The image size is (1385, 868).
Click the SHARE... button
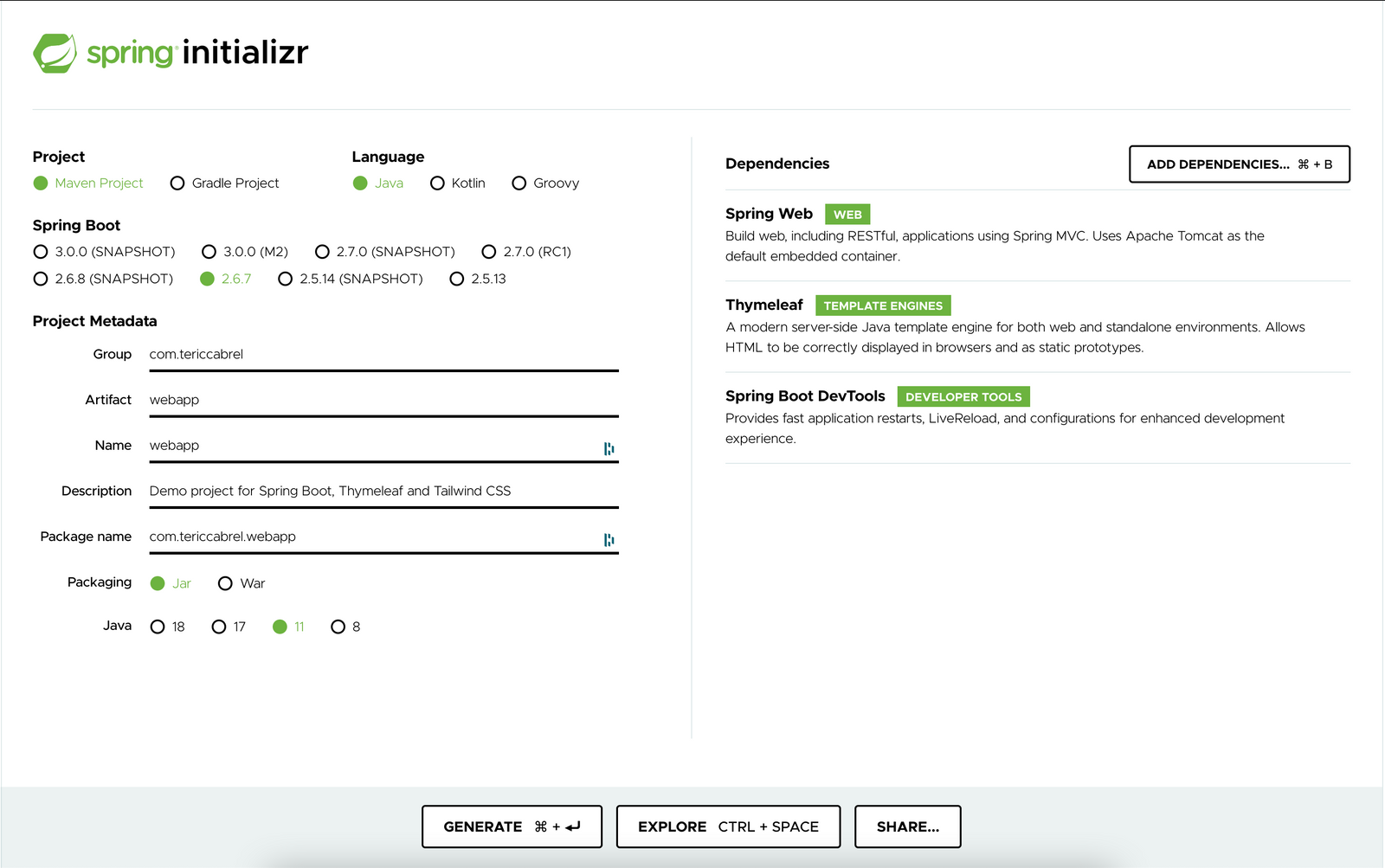907,826
